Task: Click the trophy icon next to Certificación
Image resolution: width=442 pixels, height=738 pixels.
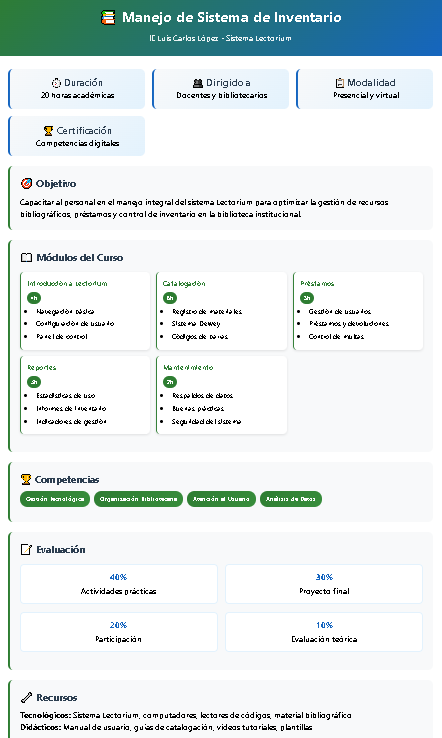Action: pos(48,131)
